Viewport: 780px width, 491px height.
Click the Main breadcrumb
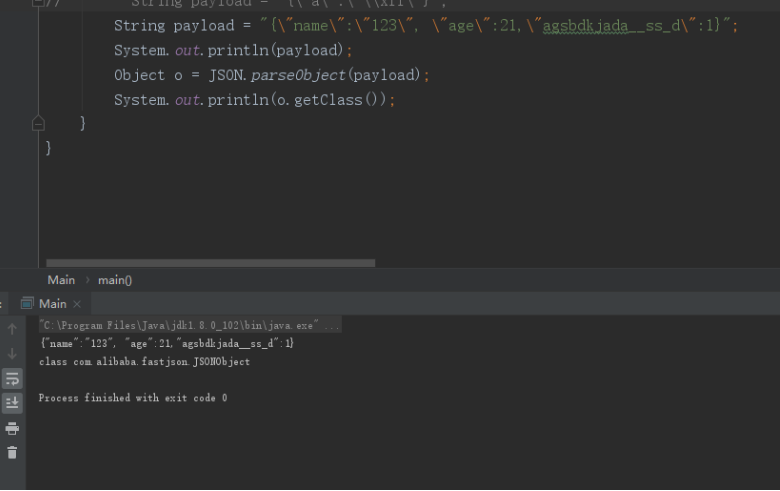tap(61, 280)
